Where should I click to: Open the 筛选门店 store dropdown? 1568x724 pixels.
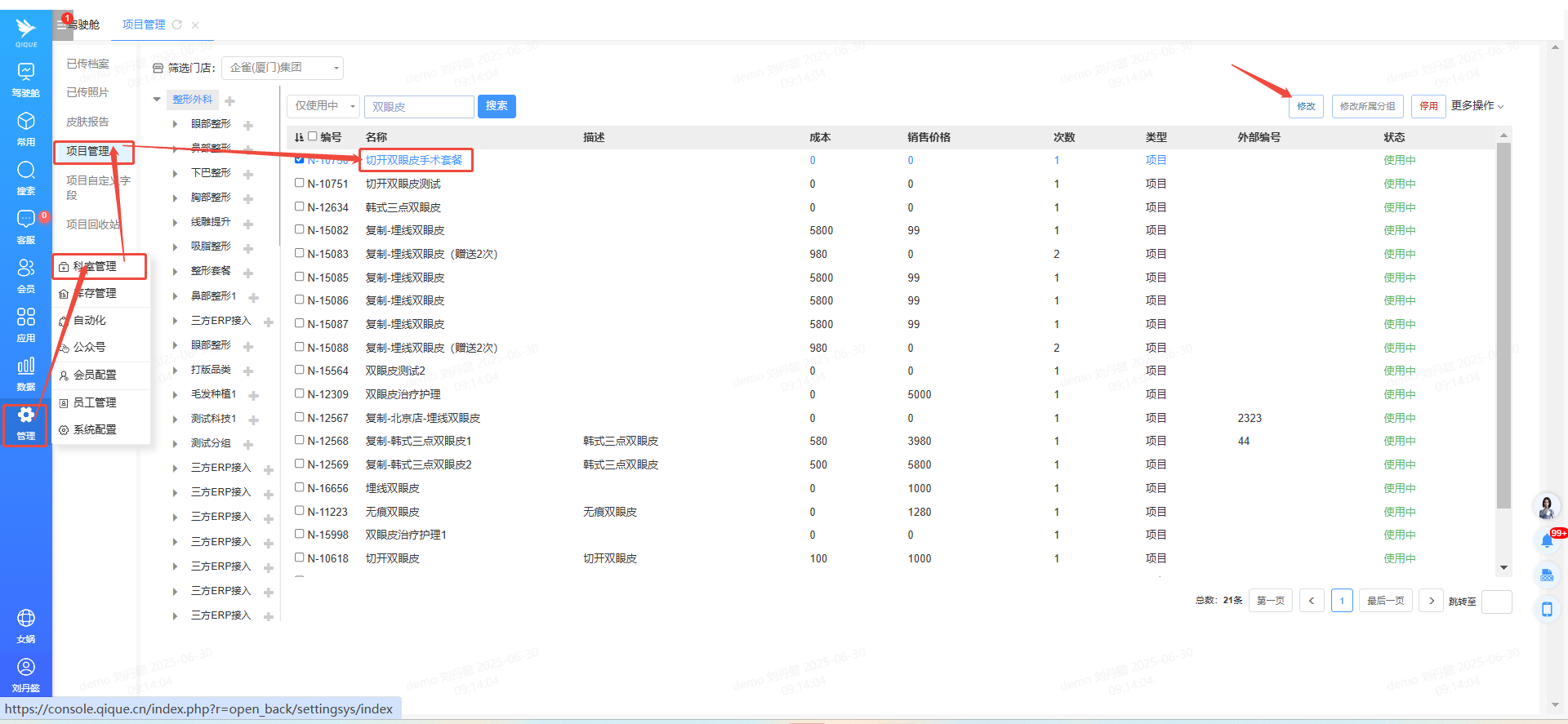(x=283, y=68)
